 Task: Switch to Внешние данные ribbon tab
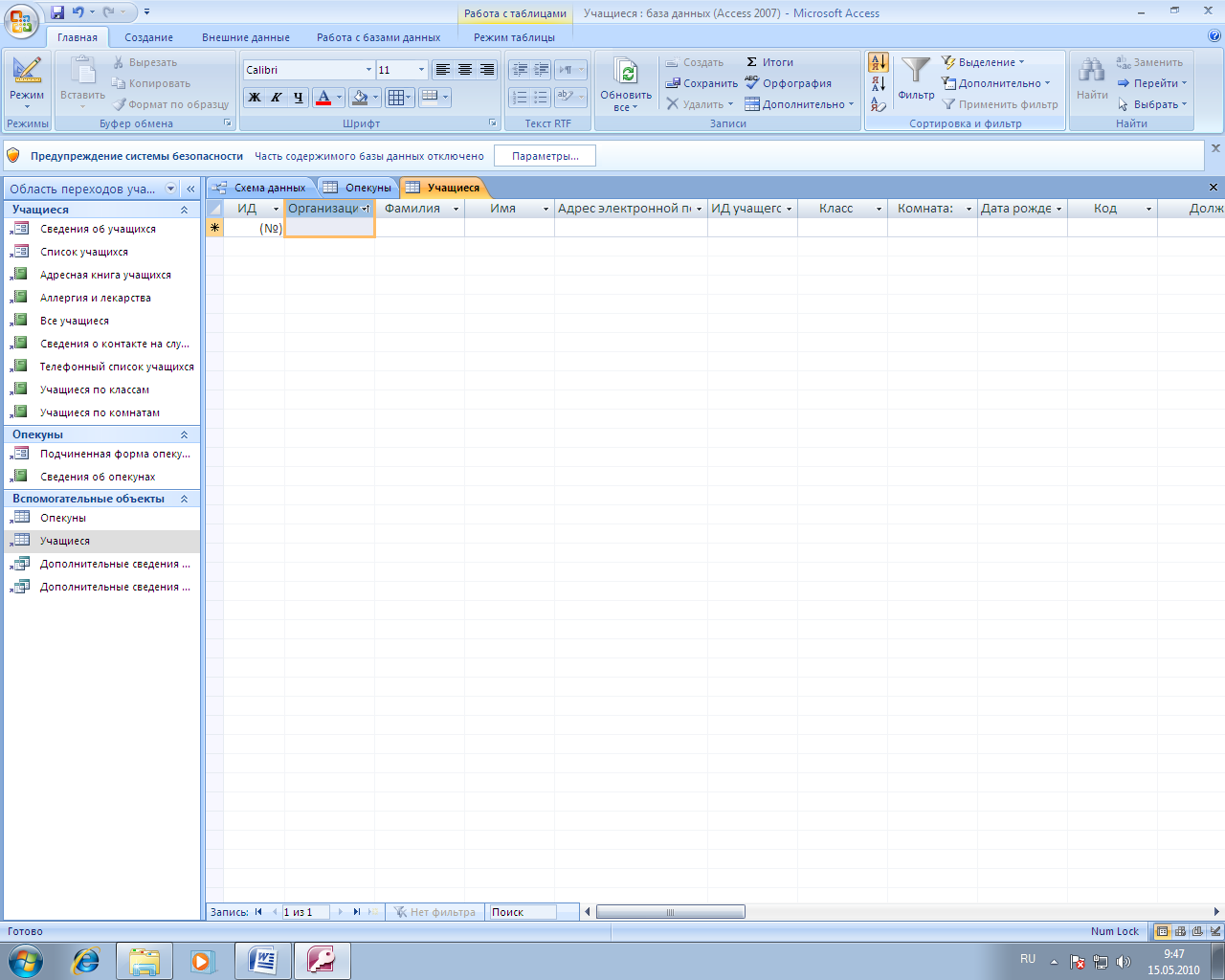[246, 37]
